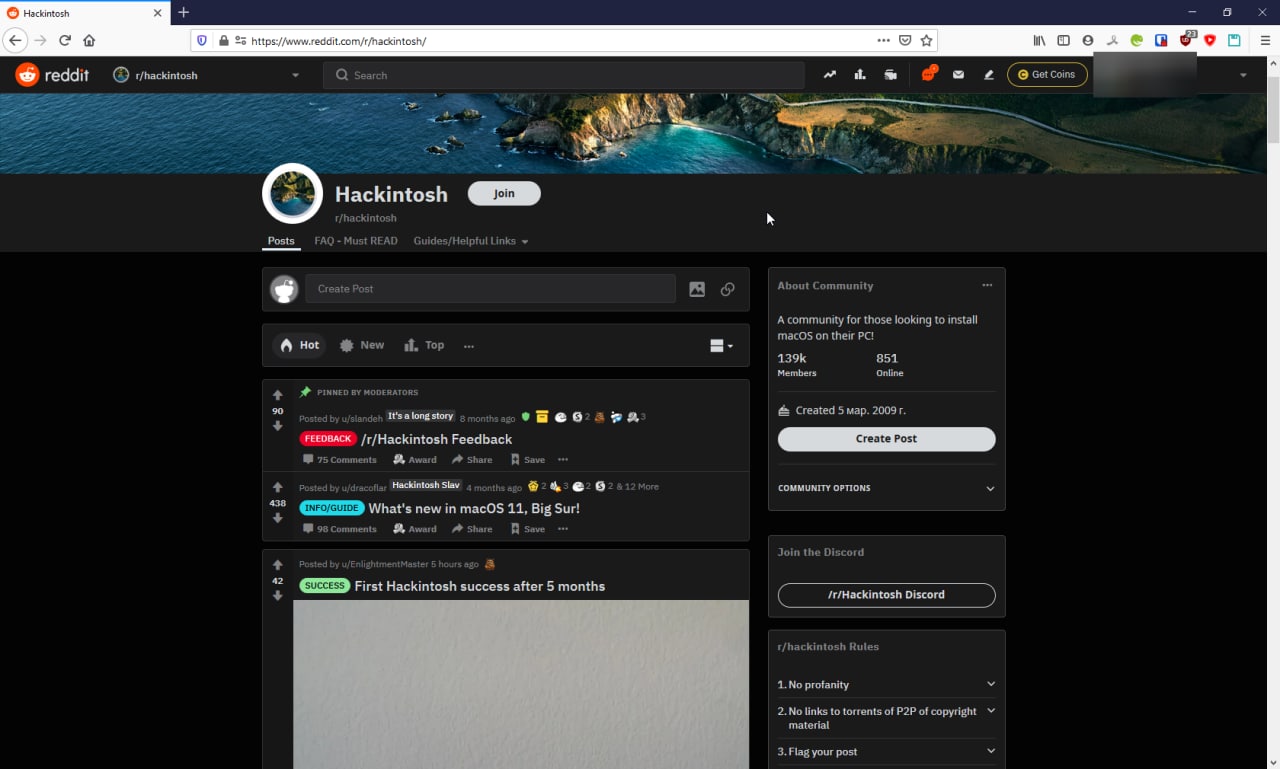Screen dimensions: 1280x769
Task: Open the Firefox account icon
Action: (x=1088, y=41)
